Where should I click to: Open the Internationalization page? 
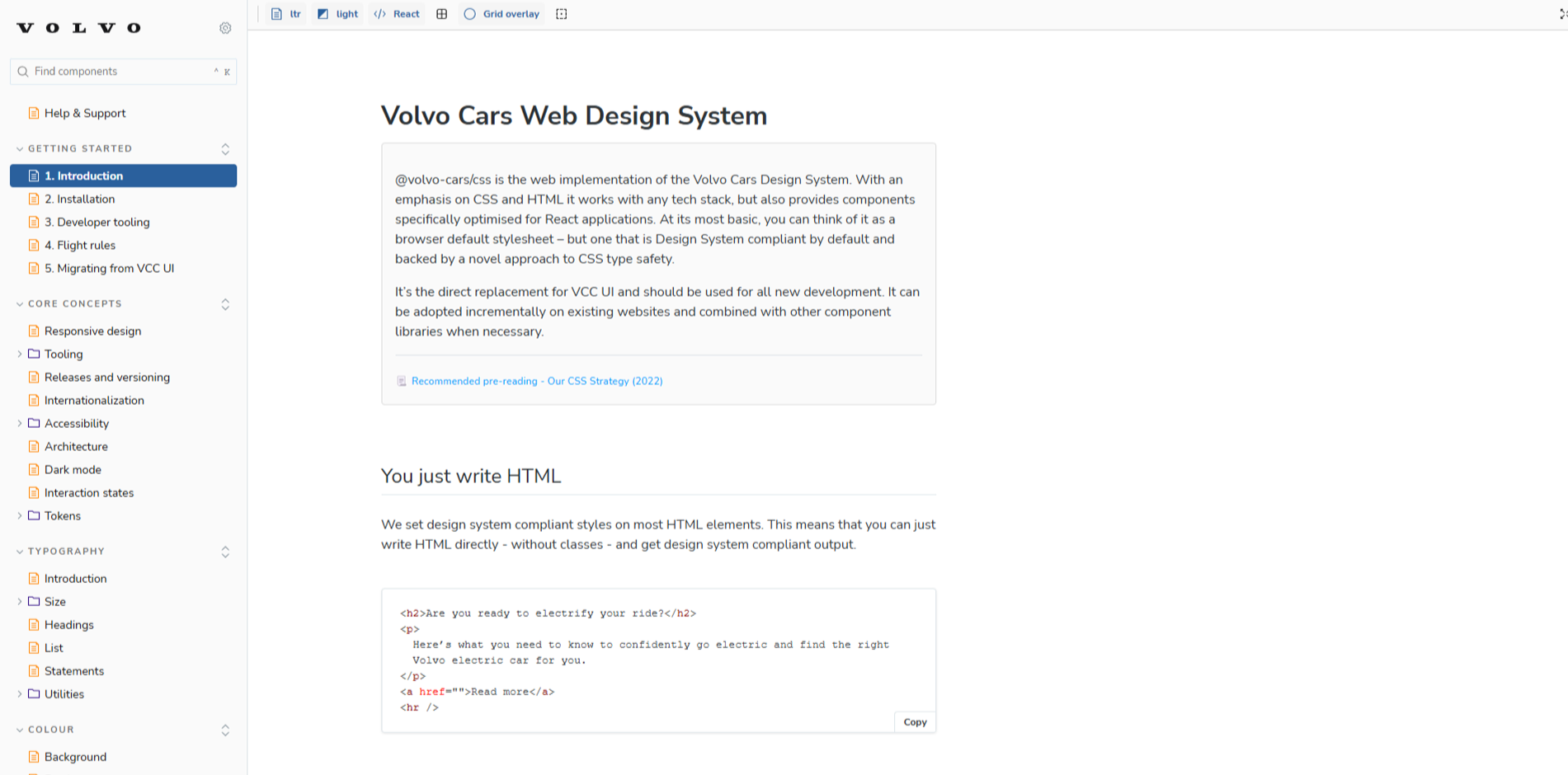click(94, 400)
